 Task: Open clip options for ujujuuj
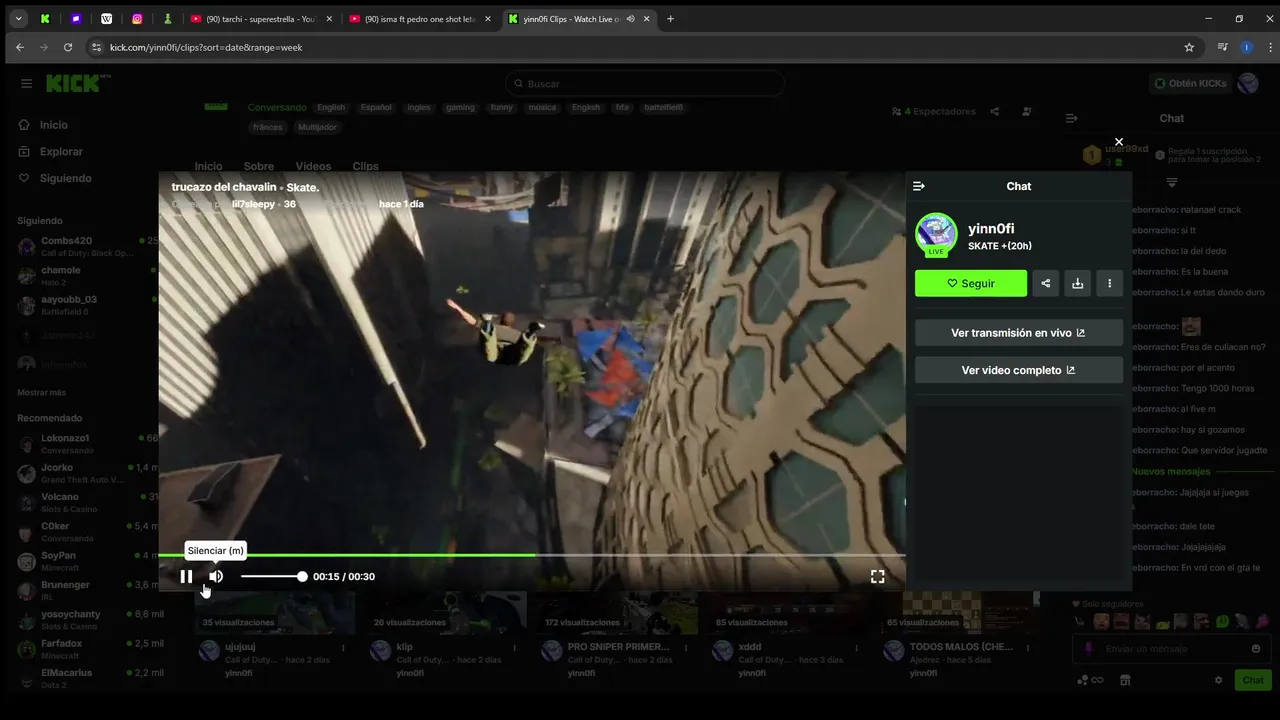point(343,647)
